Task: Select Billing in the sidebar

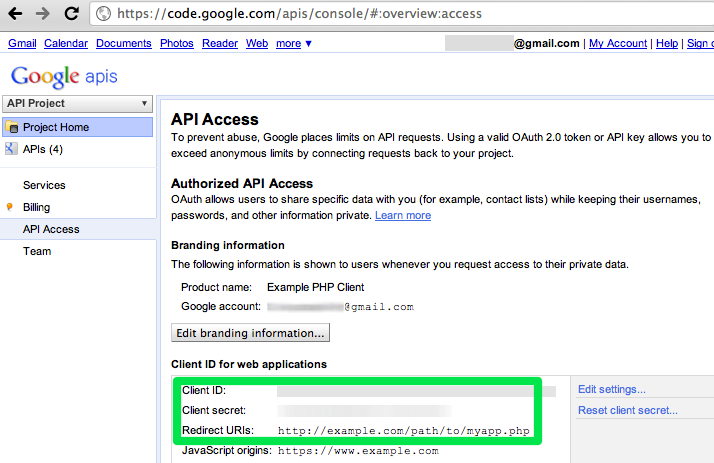Action: click(x=36, y=207)
